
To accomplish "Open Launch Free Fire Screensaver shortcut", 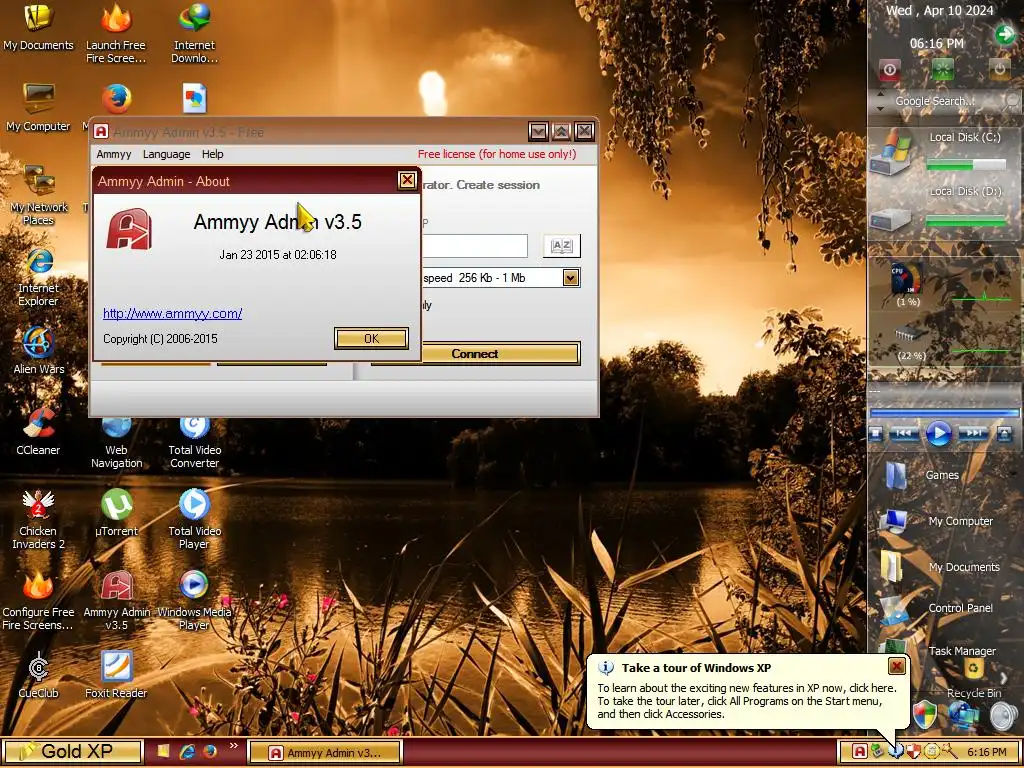I will [116, 33].
